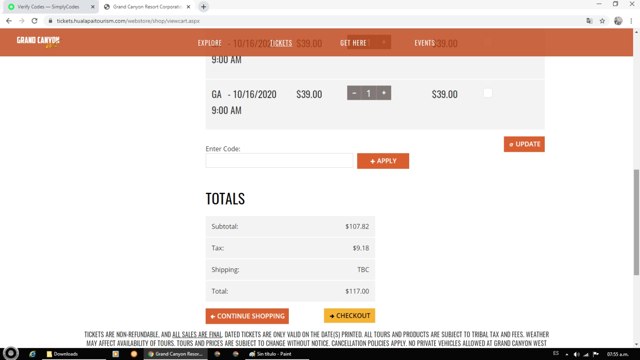640x360 pixels.
Task: Click the GA ticket quantity field
Action: click(x=369, y=93)
